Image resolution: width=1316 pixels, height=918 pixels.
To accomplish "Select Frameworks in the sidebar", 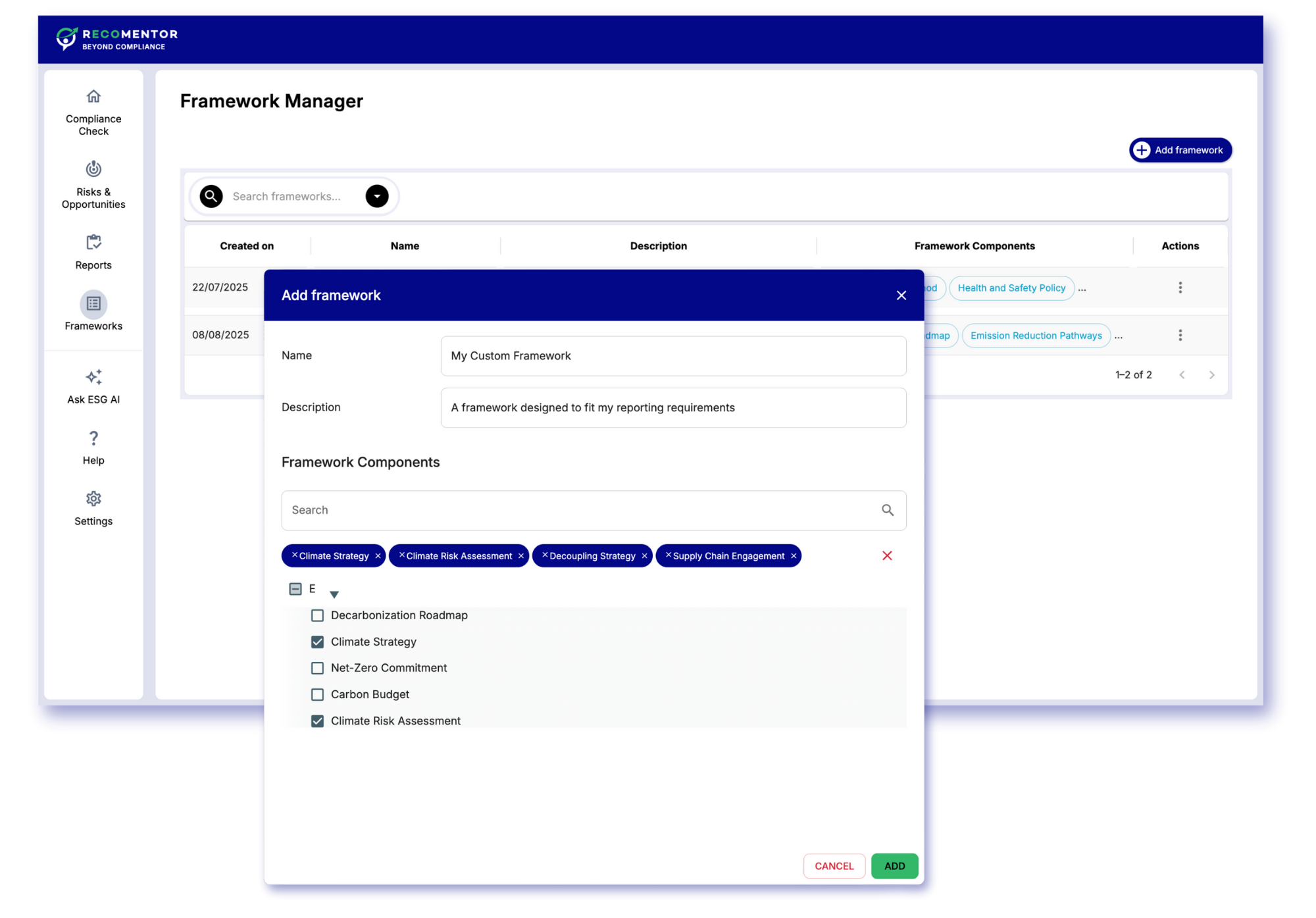I will 93,305.
